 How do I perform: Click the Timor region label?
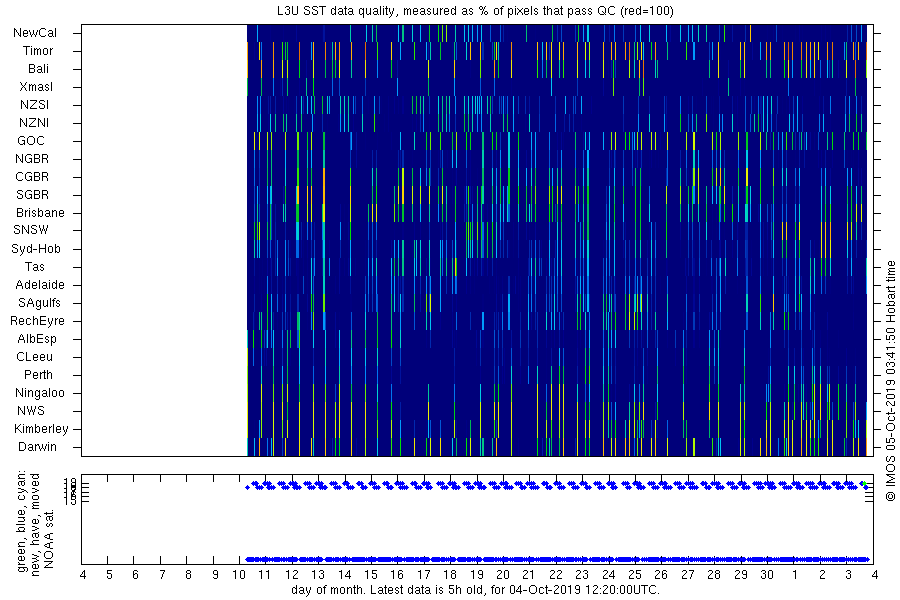coord(38,51)
